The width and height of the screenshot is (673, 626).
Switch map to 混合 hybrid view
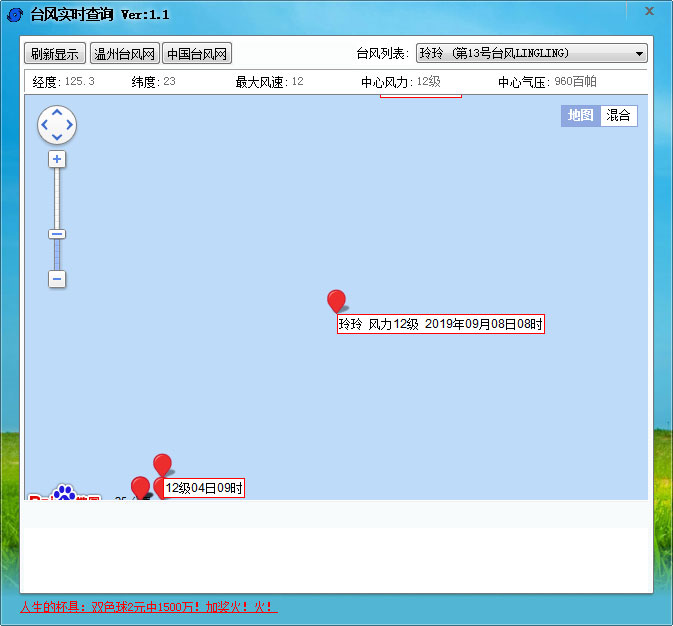coord(618,115)
